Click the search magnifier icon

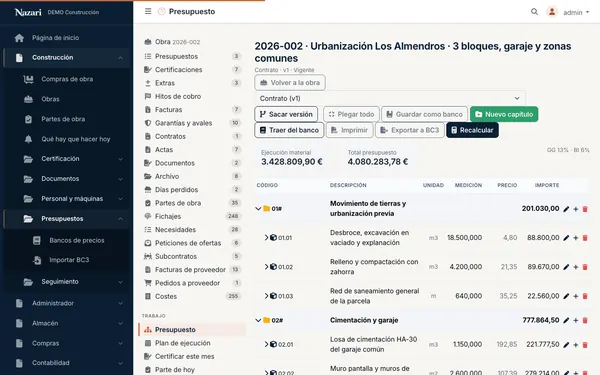pyautogui.click(x=534, y=12)
